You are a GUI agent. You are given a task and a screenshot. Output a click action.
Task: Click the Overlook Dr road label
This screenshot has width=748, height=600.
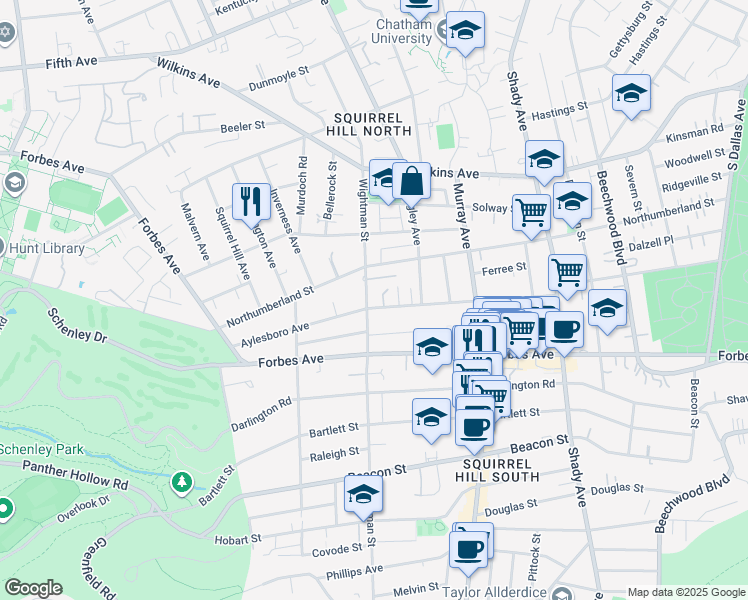click(x=83, y=508)
